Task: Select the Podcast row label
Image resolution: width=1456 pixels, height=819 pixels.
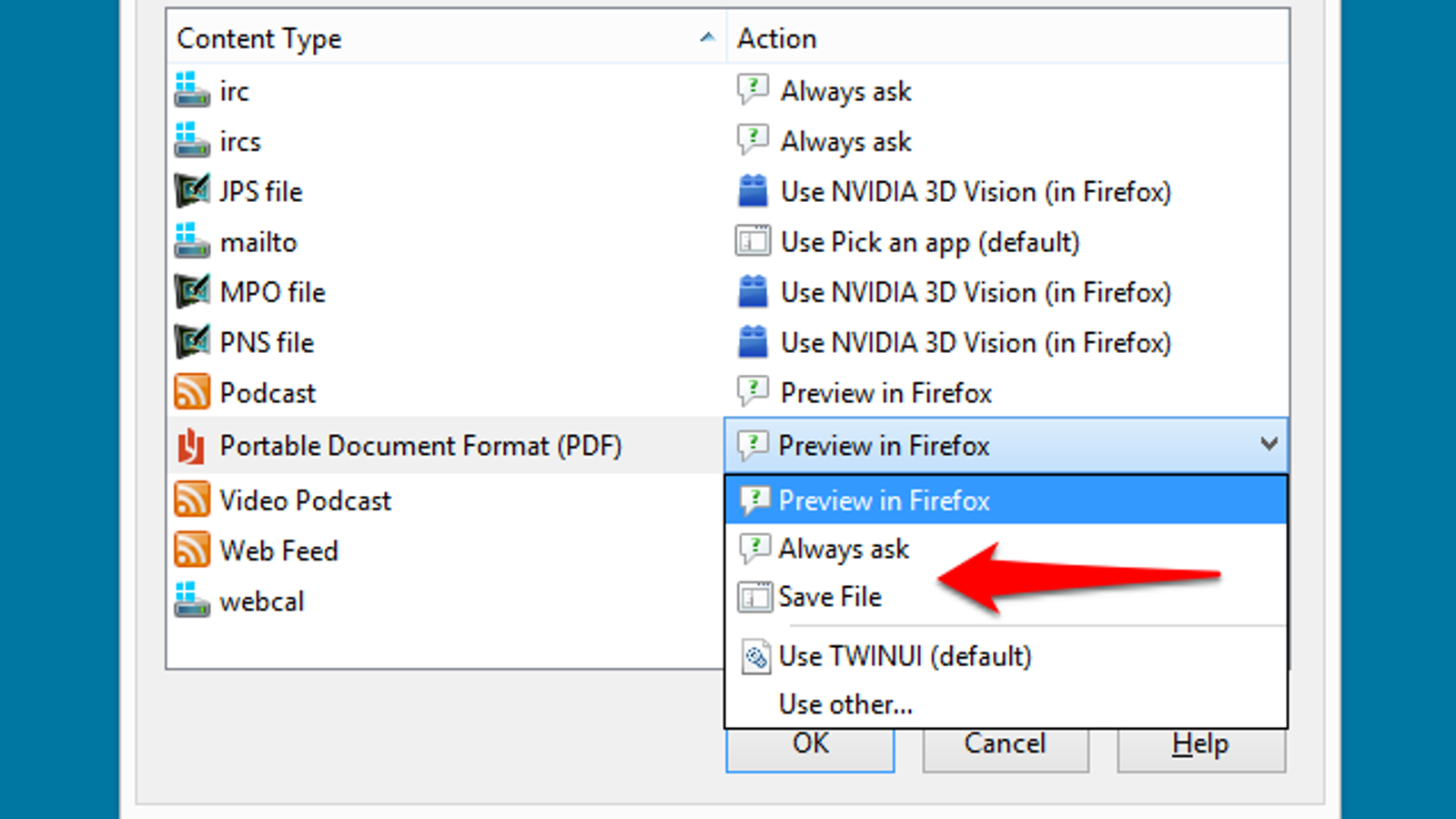Action: 268,393
